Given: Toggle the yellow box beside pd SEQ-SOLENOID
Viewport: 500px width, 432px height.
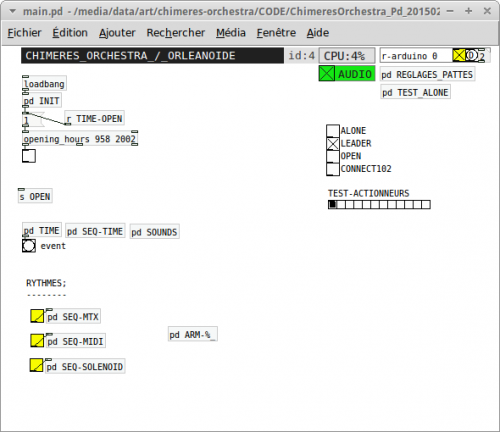Looking at the screenshot, I should click(37, 365).
